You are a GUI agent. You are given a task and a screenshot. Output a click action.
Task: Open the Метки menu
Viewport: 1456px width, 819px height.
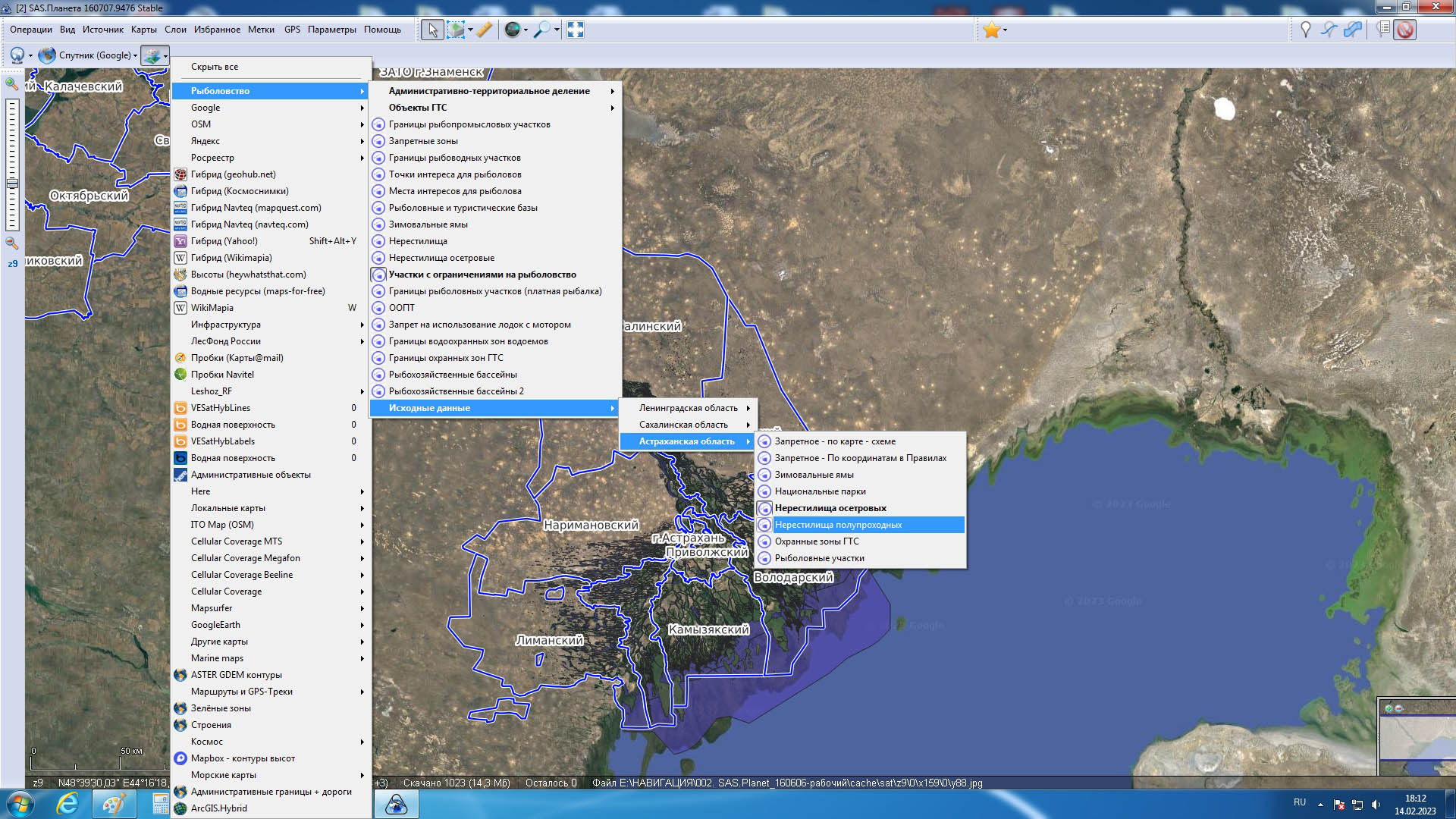pyautogui.click(x=261, y=30)
